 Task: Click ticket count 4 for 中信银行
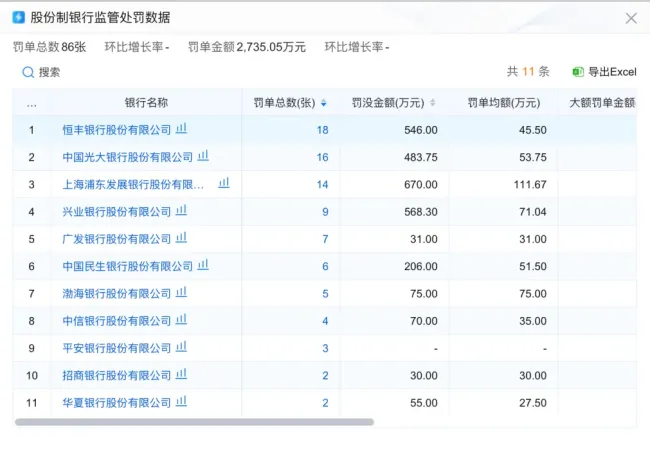click(x=325, y=321)
